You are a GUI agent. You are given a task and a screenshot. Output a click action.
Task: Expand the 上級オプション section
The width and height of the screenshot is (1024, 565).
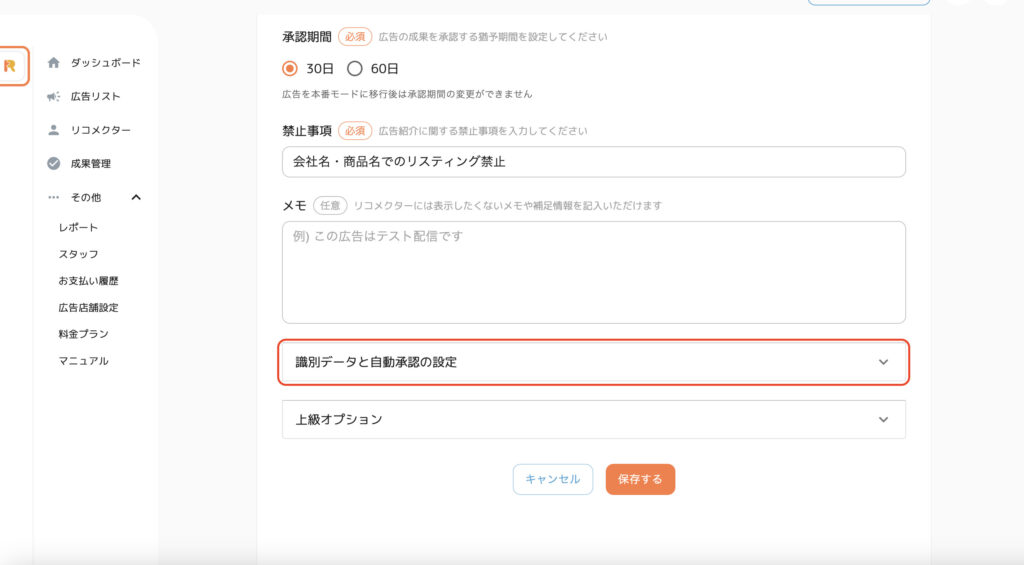point(594,419)
